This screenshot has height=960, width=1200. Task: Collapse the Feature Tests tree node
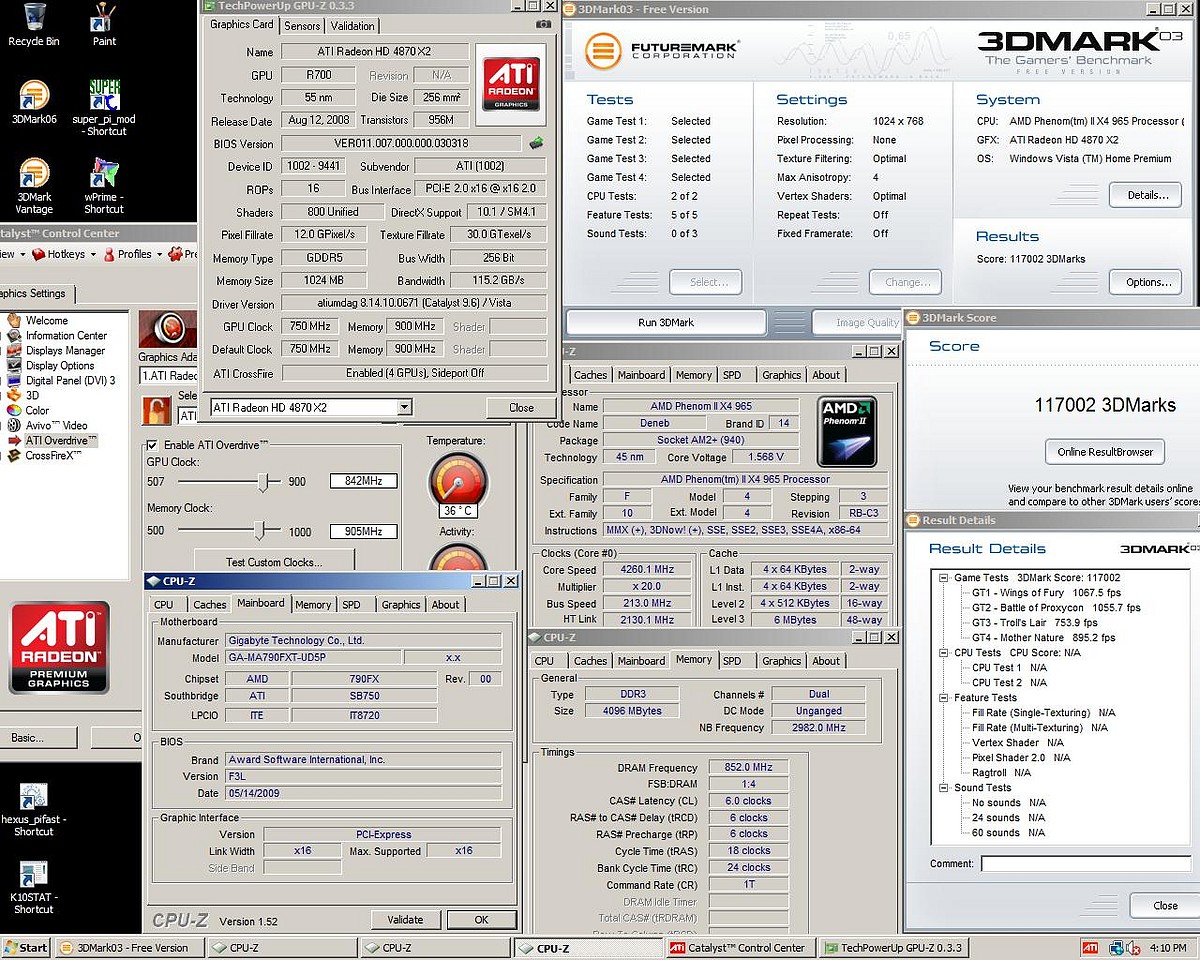(944, 698)
